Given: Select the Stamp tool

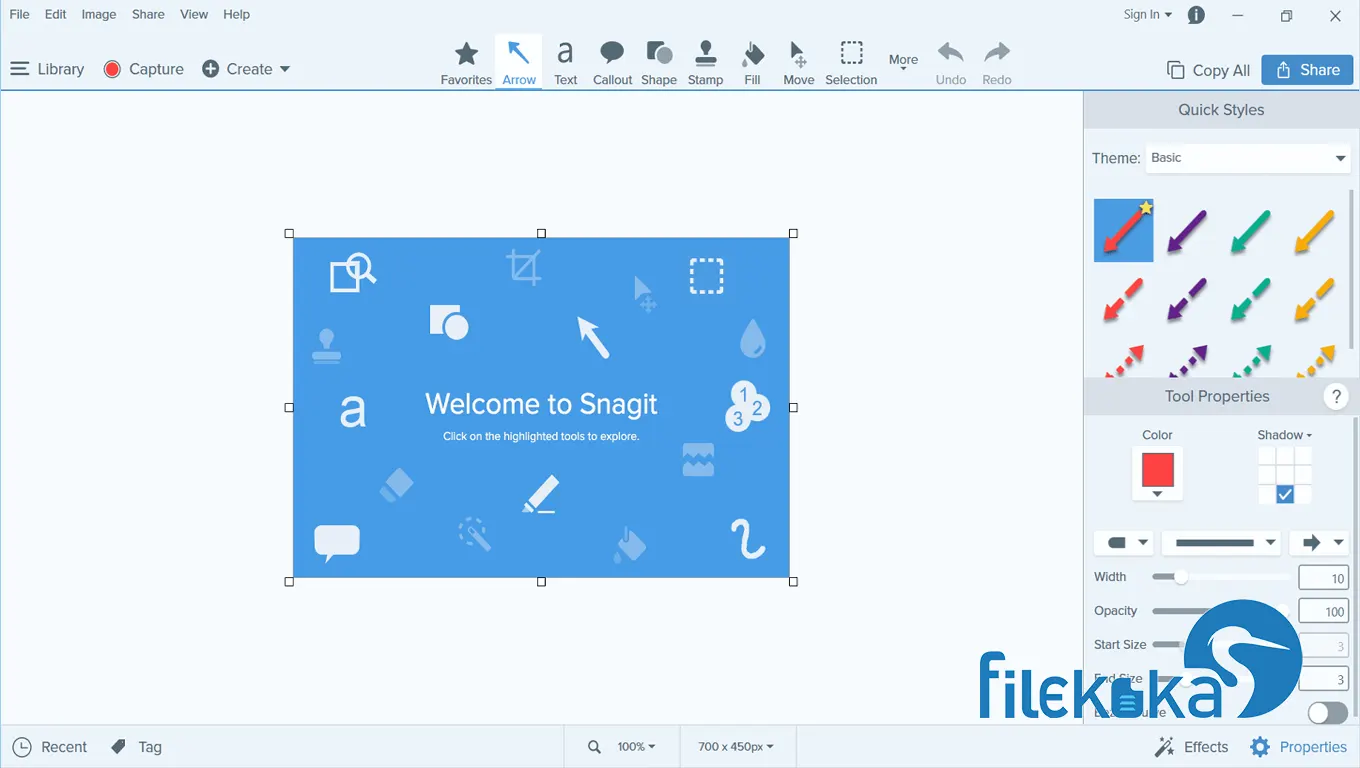Looking at the screenshot, I should [x=705, y=63].
